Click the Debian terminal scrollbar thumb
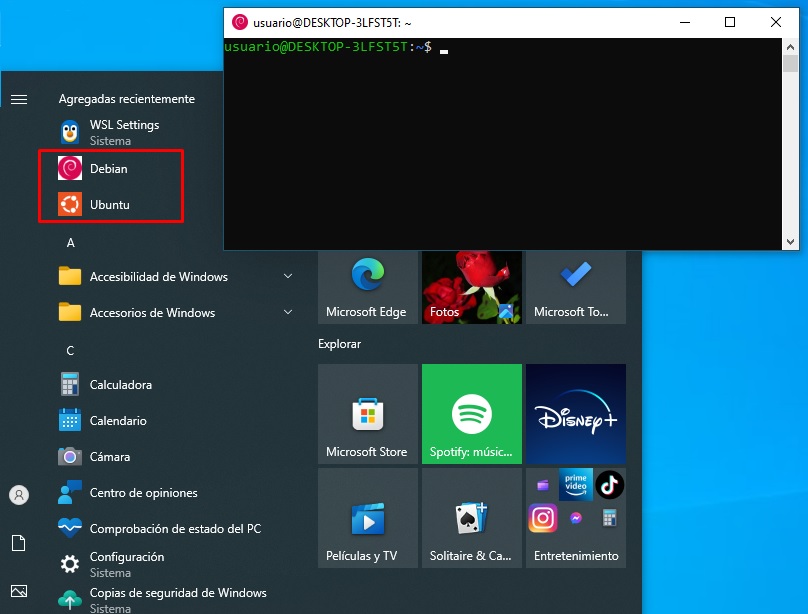 [x=790, y=63]
